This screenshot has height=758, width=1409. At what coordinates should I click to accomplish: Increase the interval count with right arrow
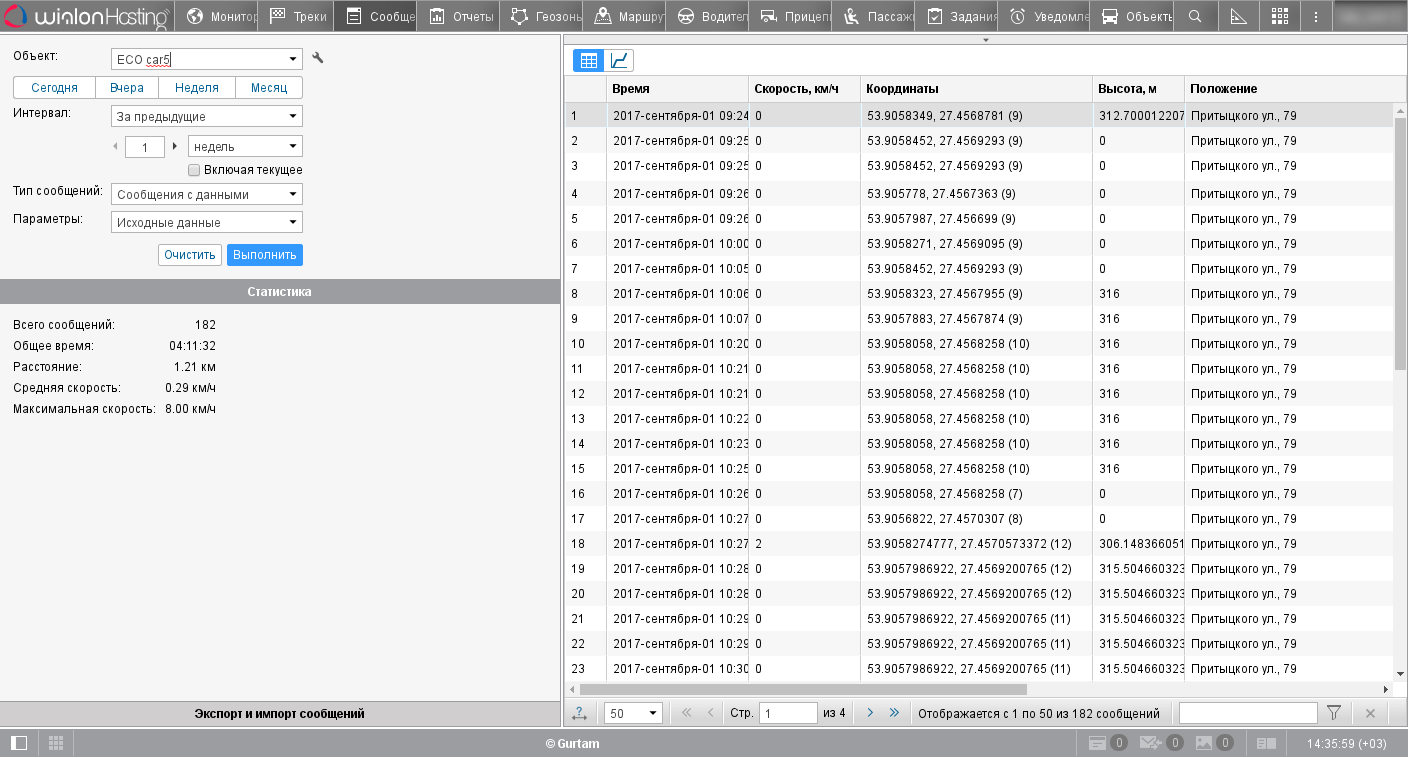[x=175, y=146]
